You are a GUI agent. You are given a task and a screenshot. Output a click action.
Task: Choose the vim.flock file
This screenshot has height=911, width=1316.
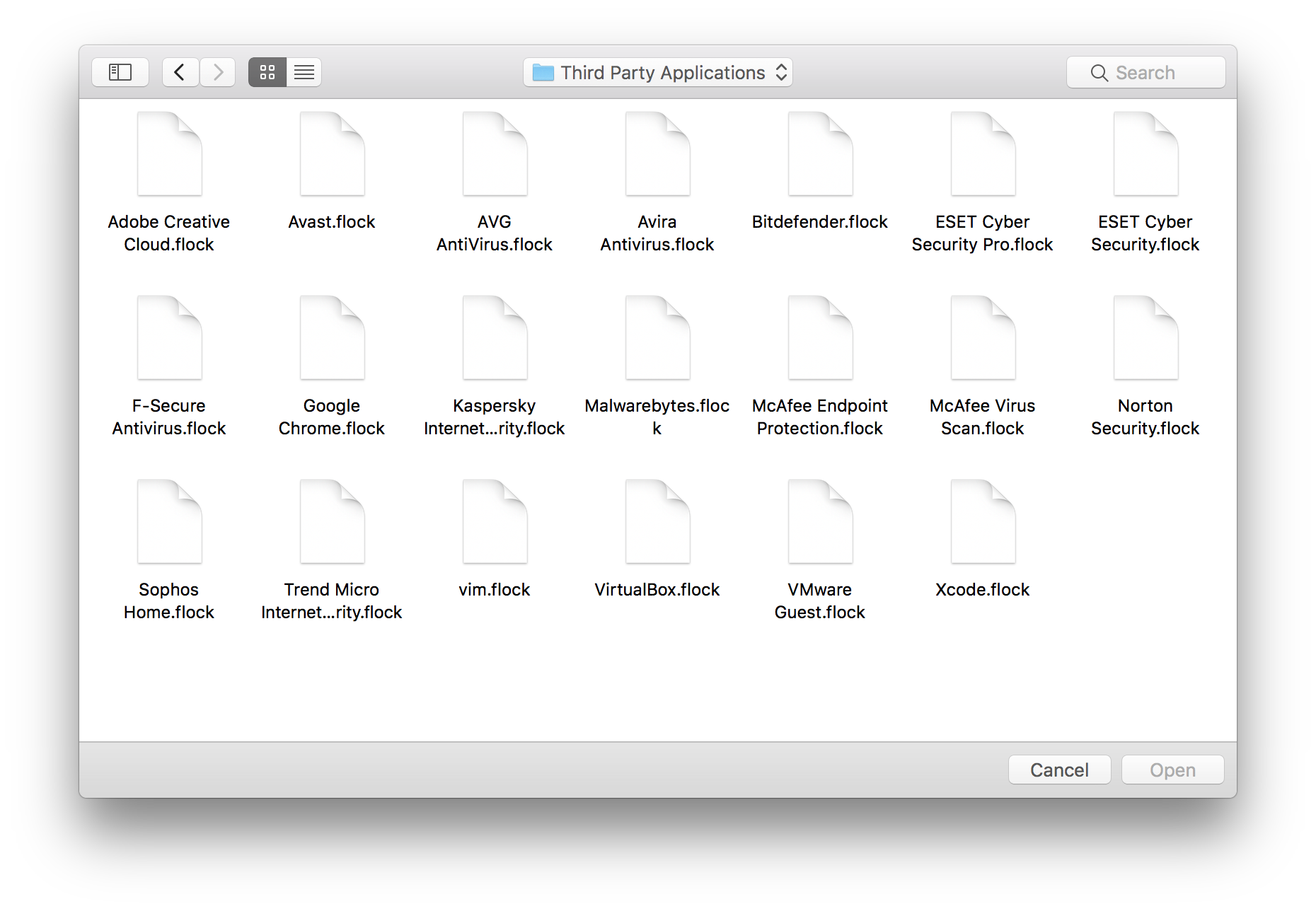[495, 523]
